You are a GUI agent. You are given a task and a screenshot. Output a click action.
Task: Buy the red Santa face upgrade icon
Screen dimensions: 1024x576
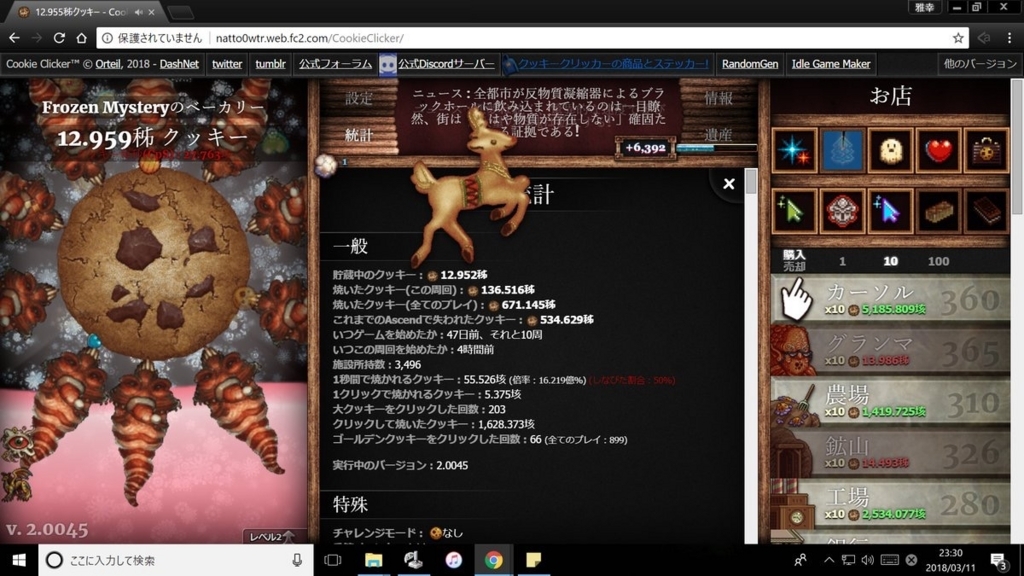tap(842, 210)
